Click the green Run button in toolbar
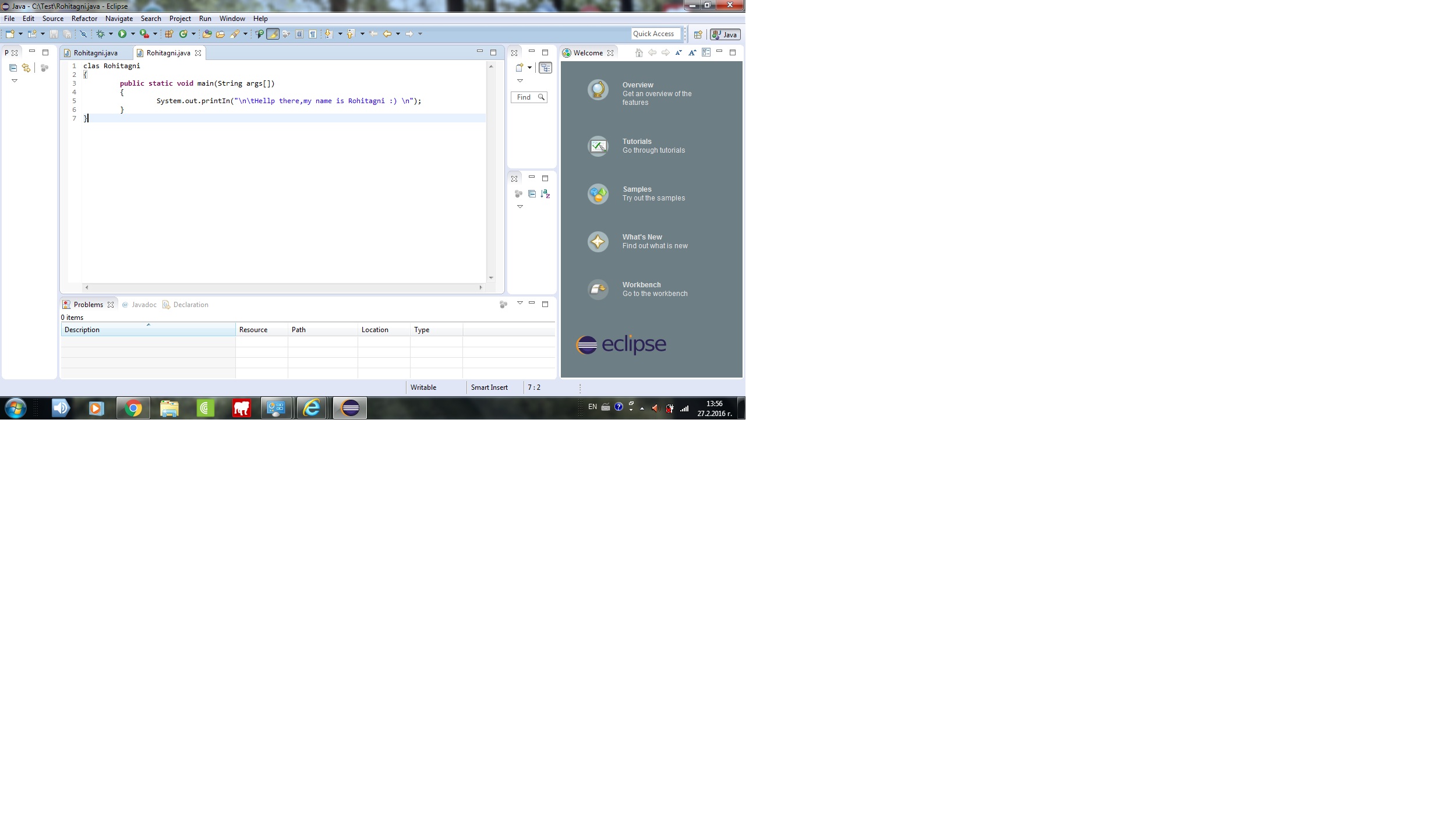Viewport: 1456px width, 814px height. coord(122,34)
